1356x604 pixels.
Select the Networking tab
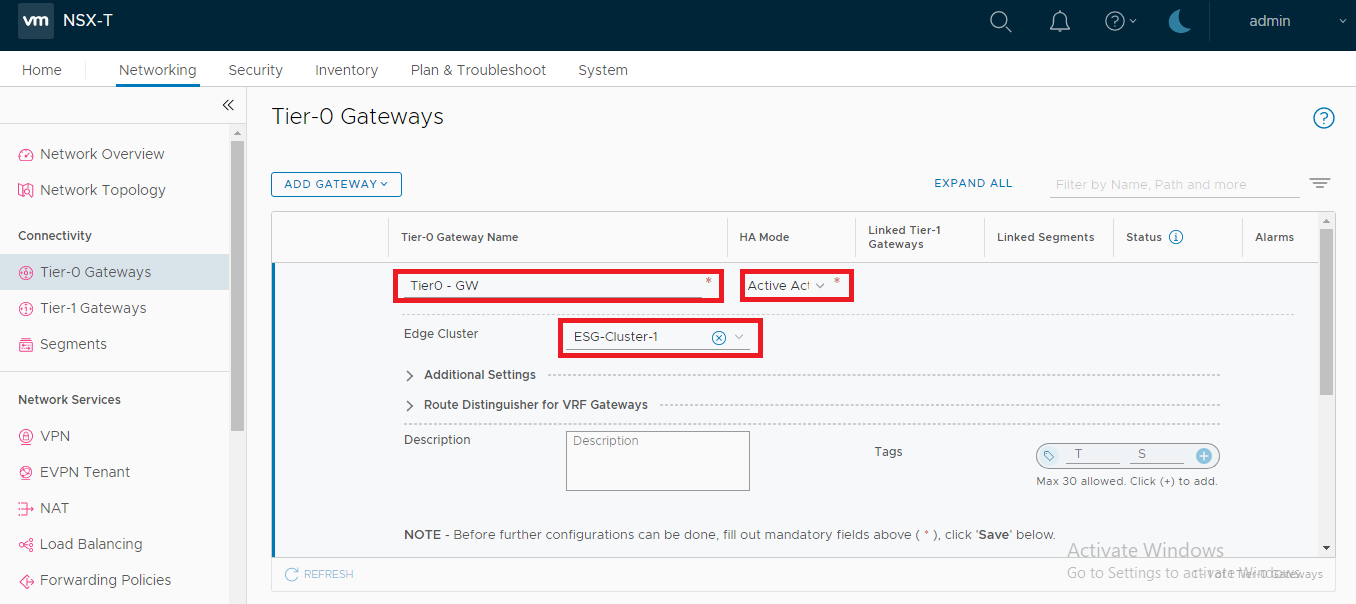[x=157, y=70]
